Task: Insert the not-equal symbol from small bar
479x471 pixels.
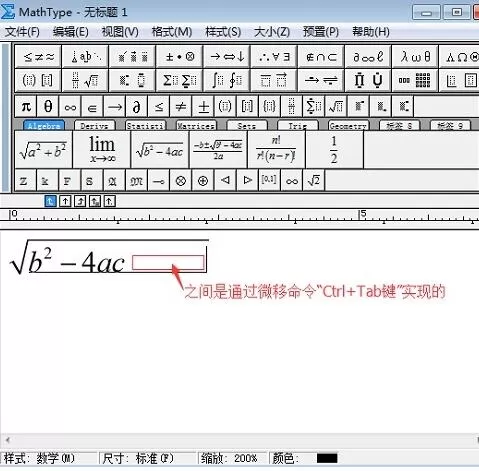Action: click(181, 107)
